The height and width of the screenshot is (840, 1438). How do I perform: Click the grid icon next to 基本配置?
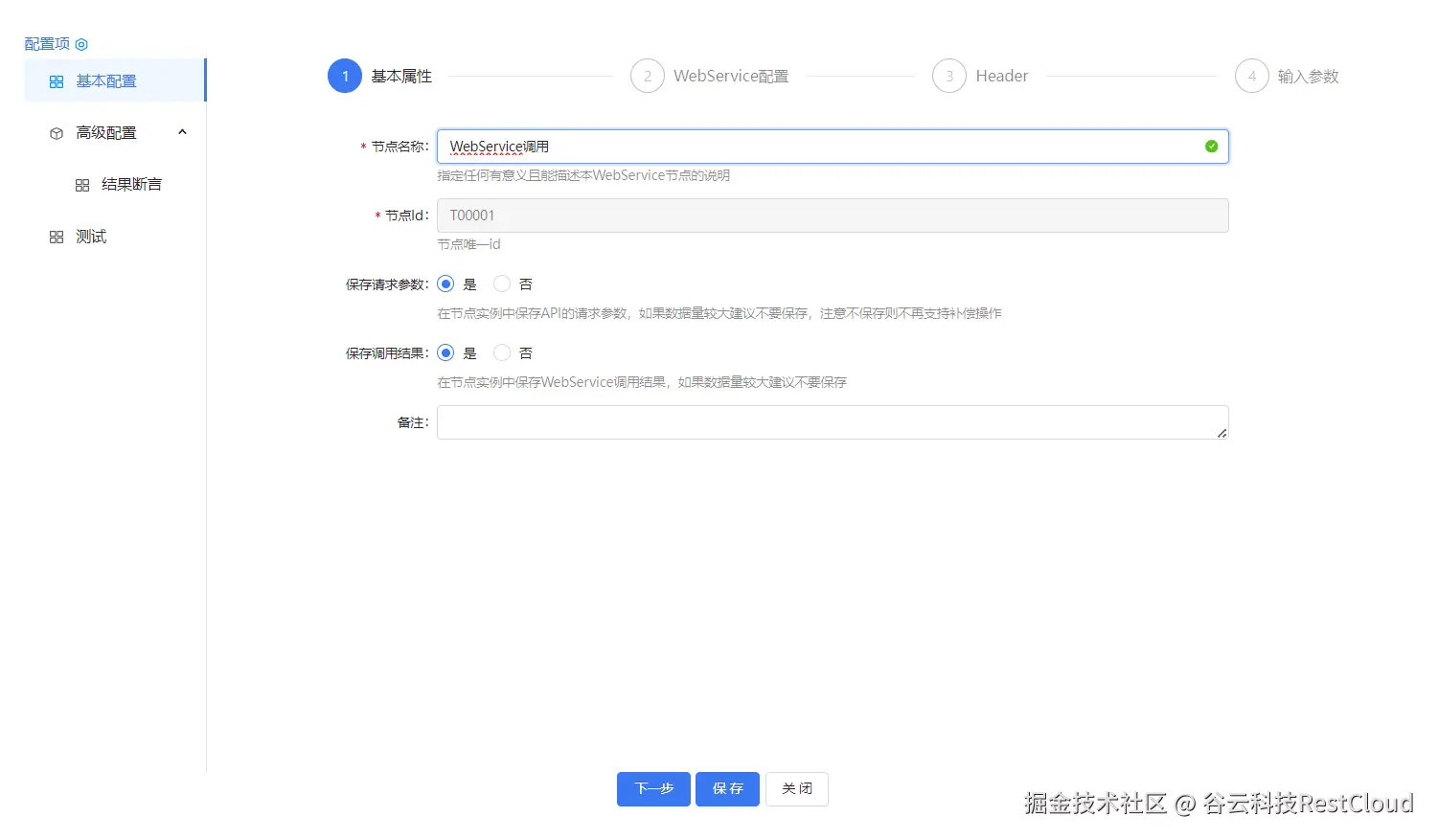[x=56, y=80]
